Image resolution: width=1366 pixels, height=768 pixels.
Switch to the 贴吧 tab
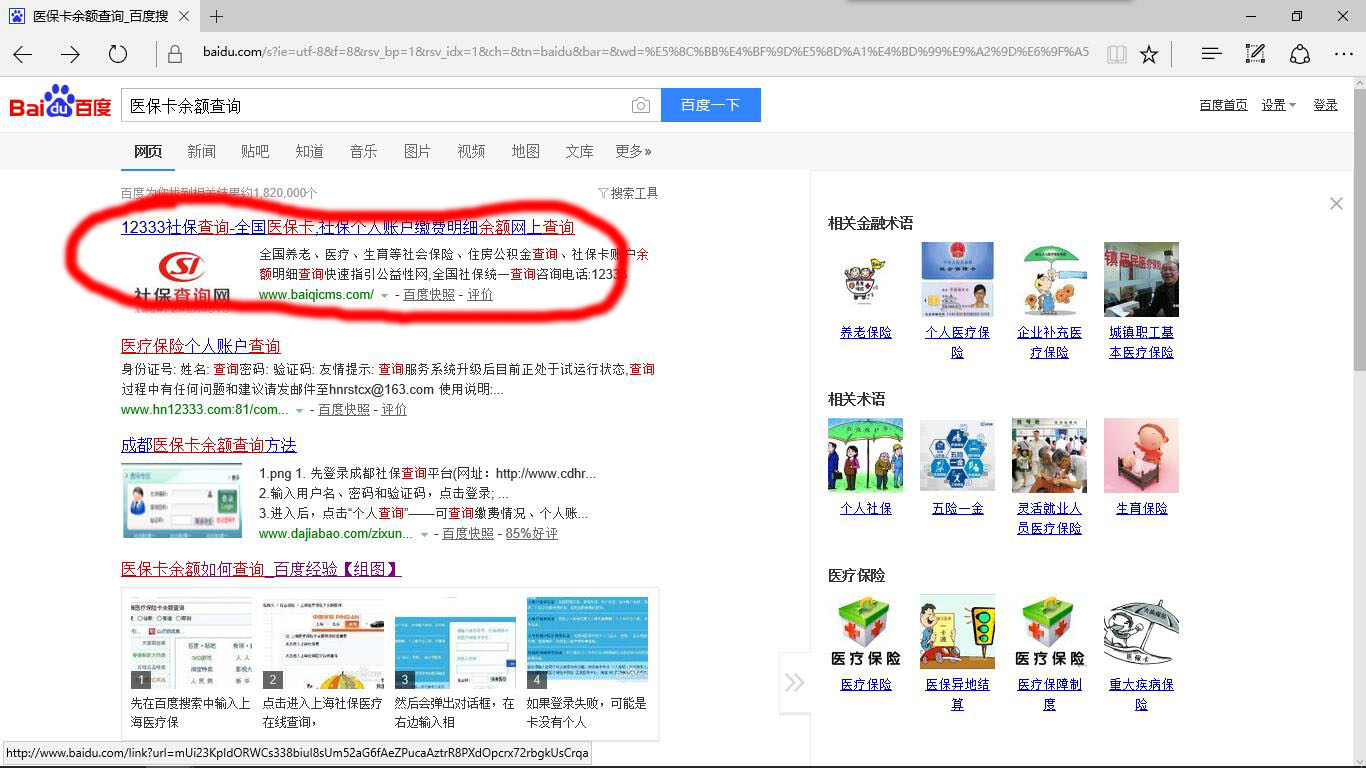click(x=255, y=151)
